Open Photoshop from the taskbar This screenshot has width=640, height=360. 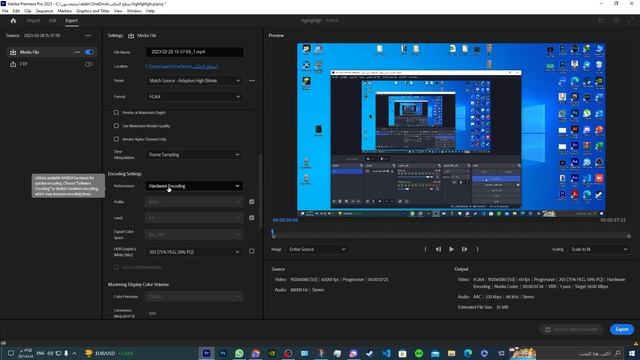[x=223, y=353]
